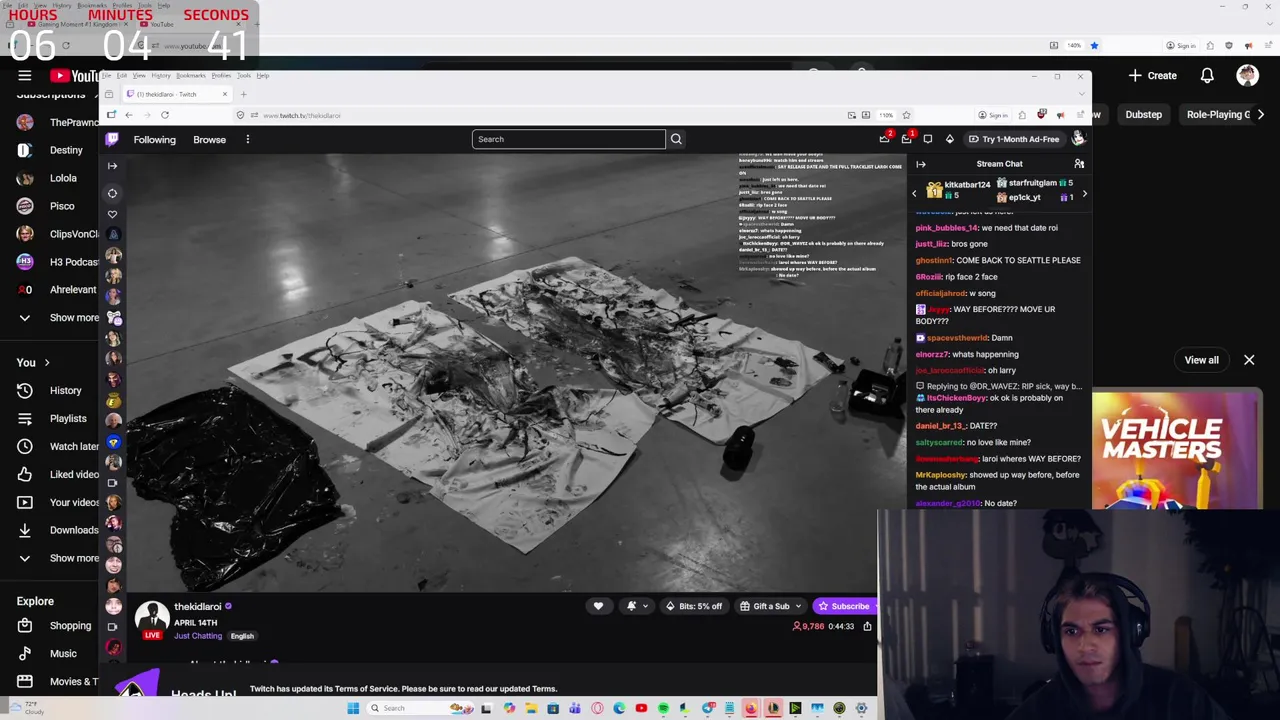Screen dimensions: 1280x720
Task: Open the Firefox Help menu
Action: point(262,76)
